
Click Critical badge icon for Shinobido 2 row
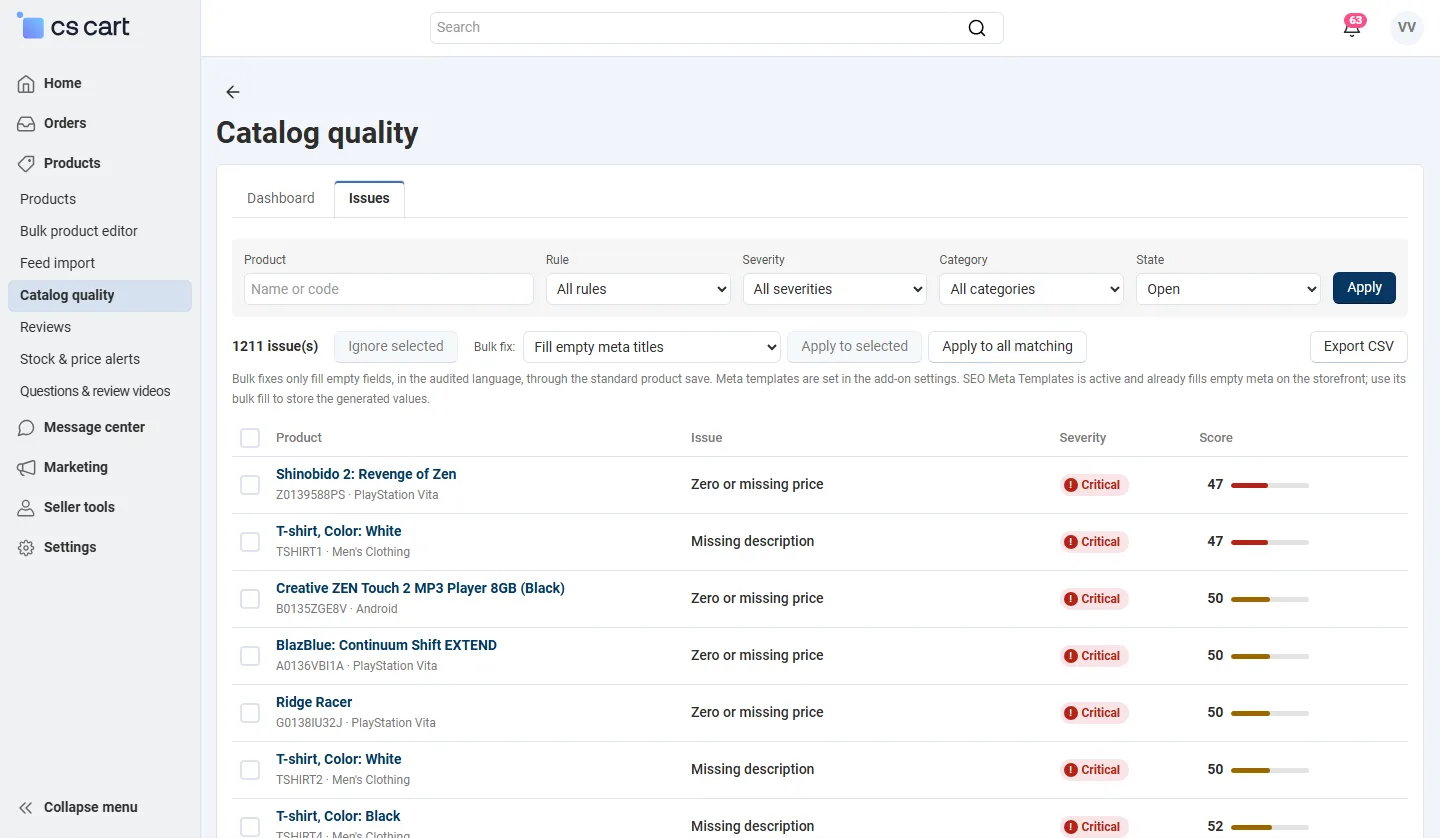(x=1071, y=485)
